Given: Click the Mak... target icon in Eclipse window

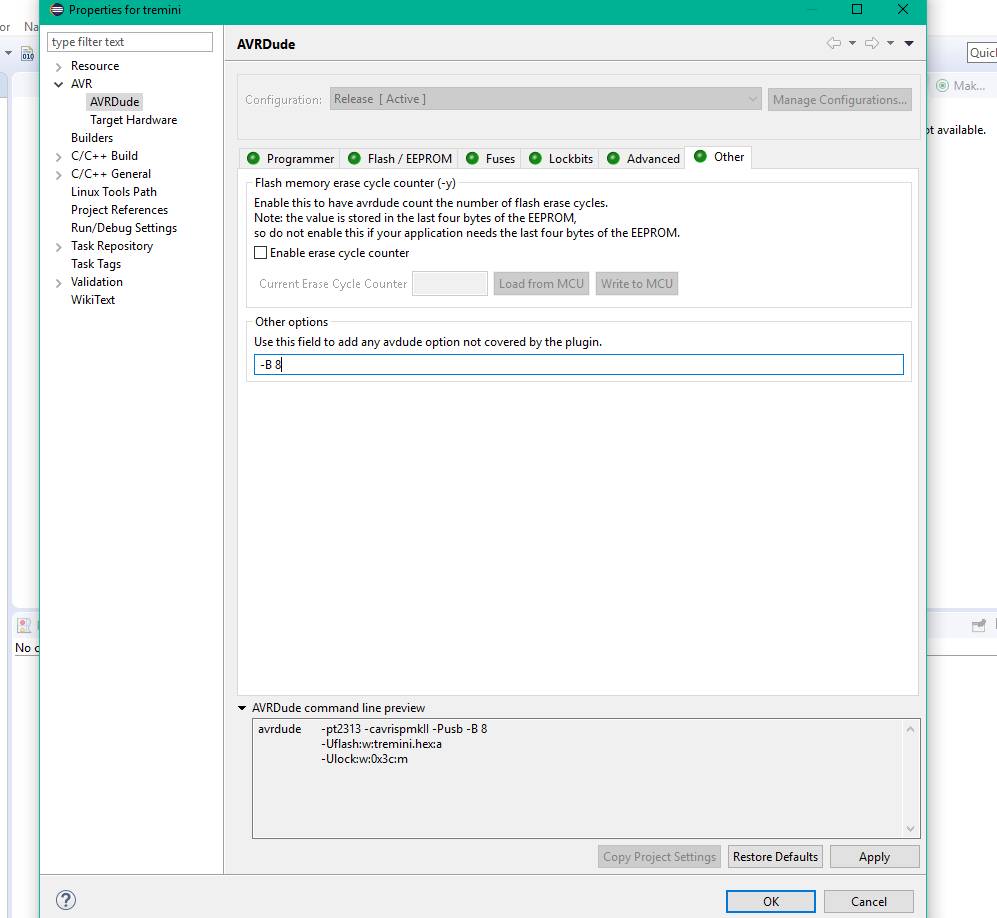Looking at the screenshot, I should pyautogui.click(x=942, y=86).
